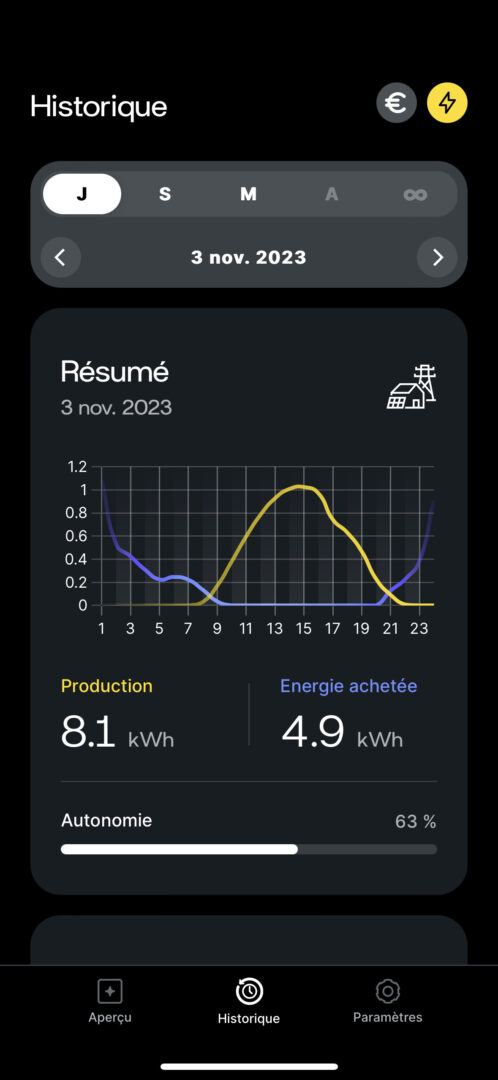Viewport: 498px width, 1080px height.
Task: Select the A year period
Action: (332, 194)
